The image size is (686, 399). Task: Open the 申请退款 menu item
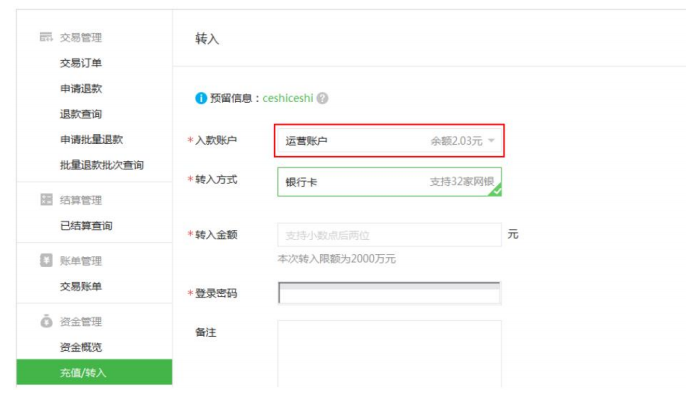coord(81,88)
